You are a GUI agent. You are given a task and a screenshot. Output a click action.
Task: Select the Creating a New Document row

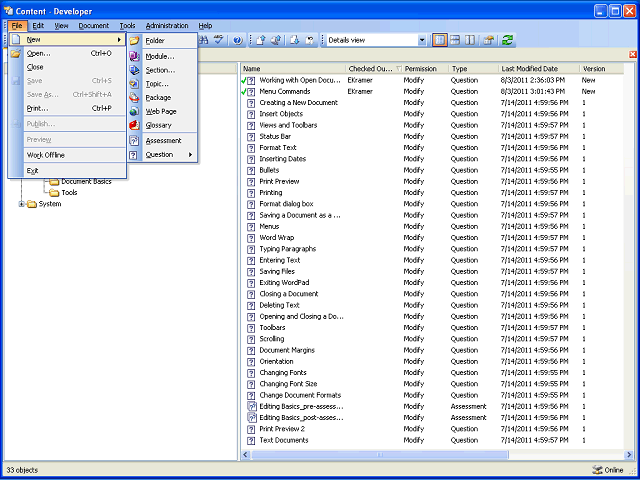pyautogui.click(x=432, y=103)
